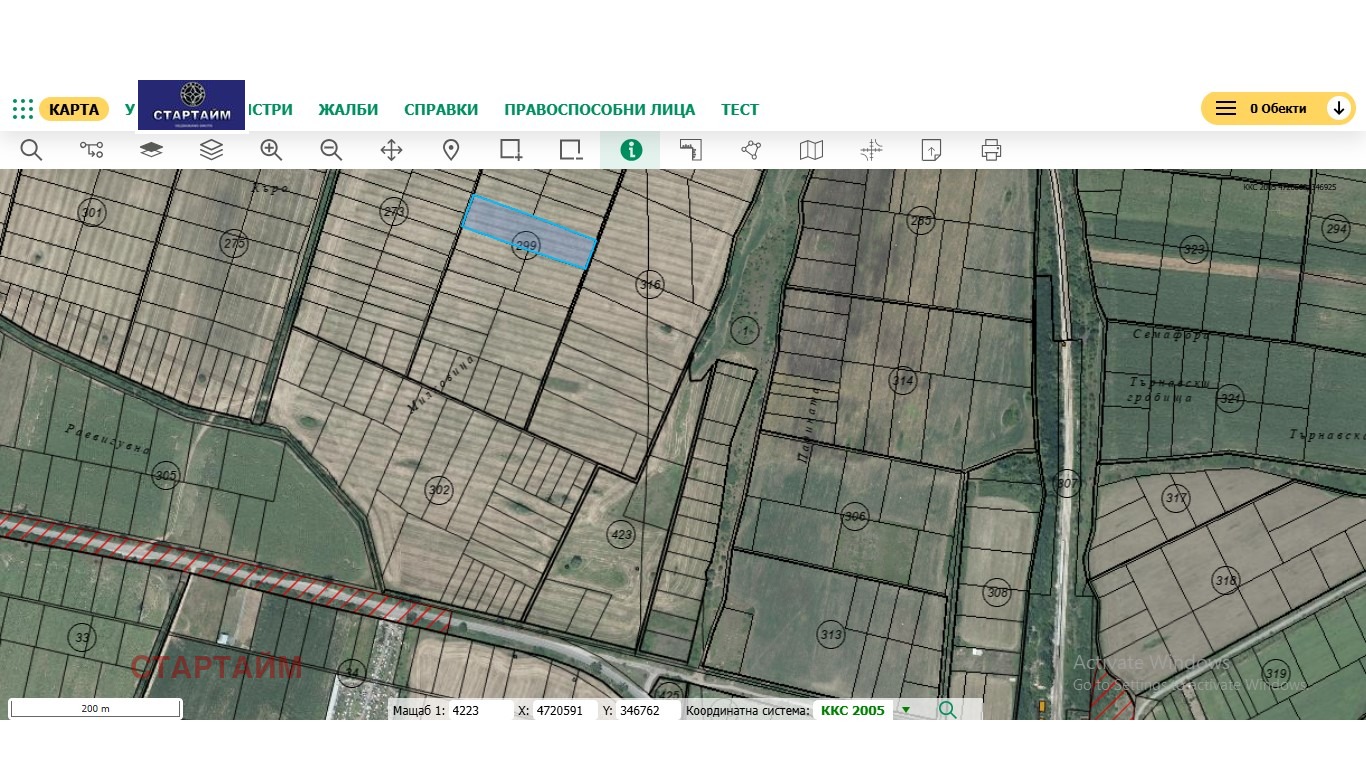Screen dimensions: 1366x768
Task: Select the zoom out tool
Action: coord(331,150)
